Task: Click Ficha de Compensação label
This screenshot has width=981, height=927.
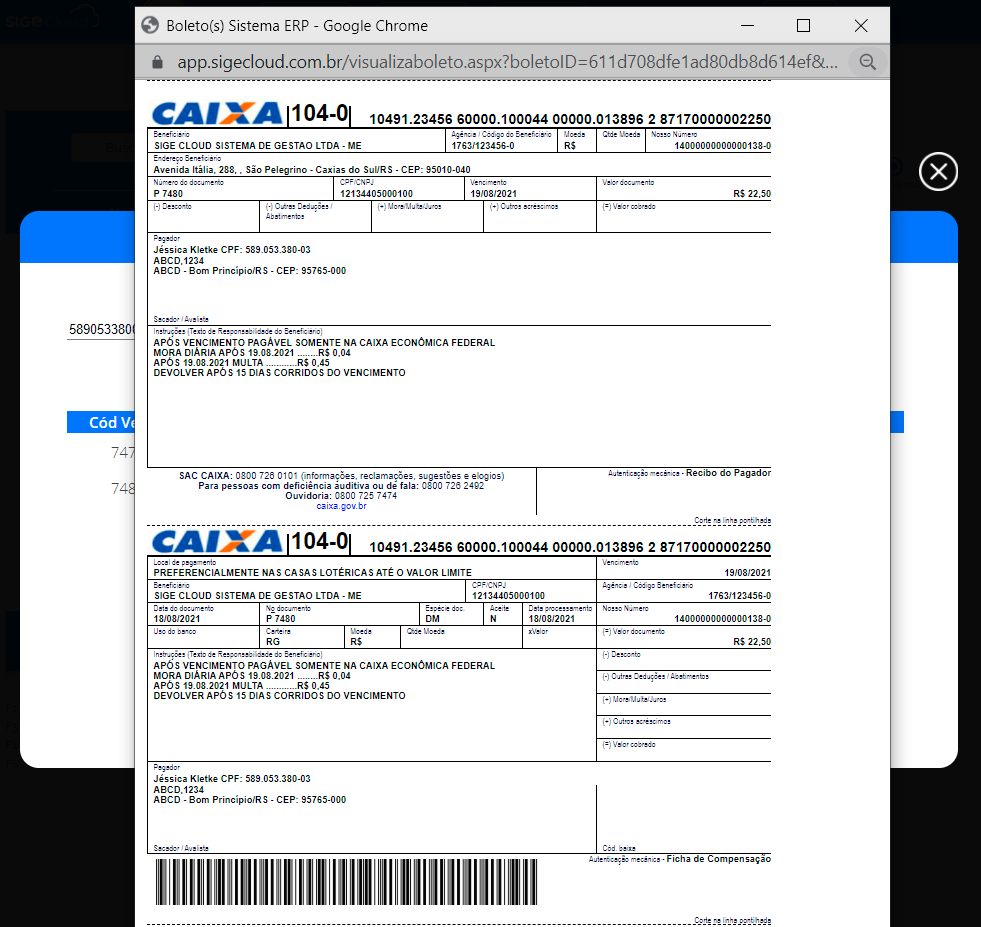Action: coord(718,859)
